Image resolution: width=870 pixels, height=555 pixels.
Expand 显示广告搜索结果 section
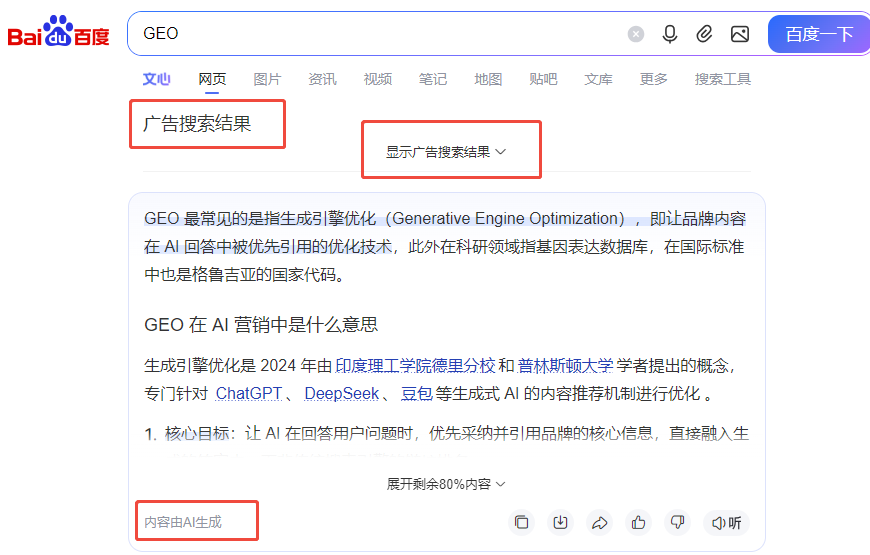[x=446, y=152]
